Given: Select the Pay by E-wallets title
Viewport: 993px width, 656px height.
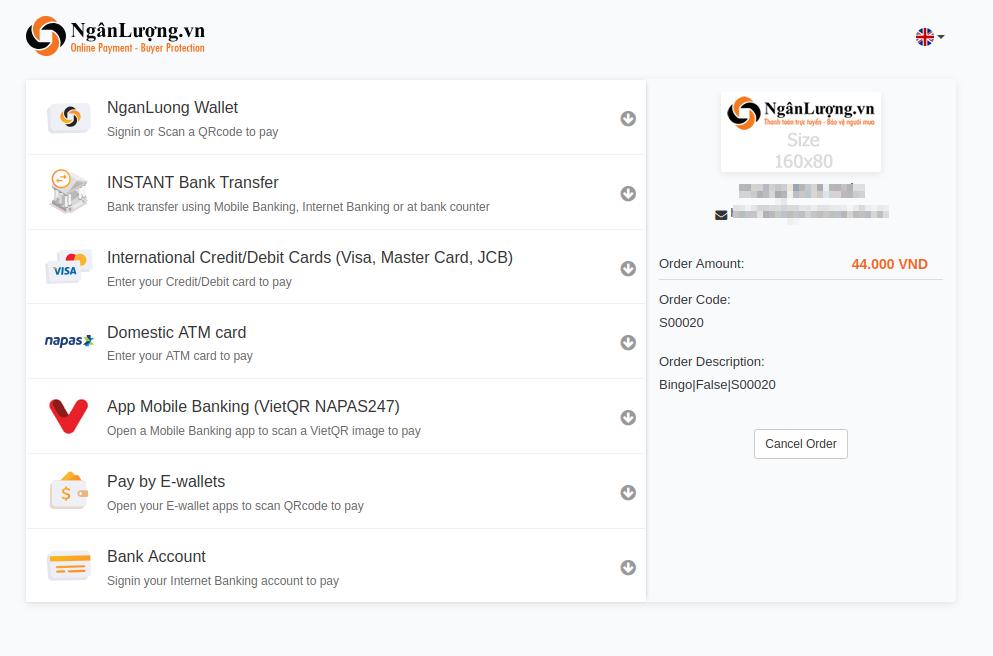Looking at the screenshot, I should click(166, 482).
